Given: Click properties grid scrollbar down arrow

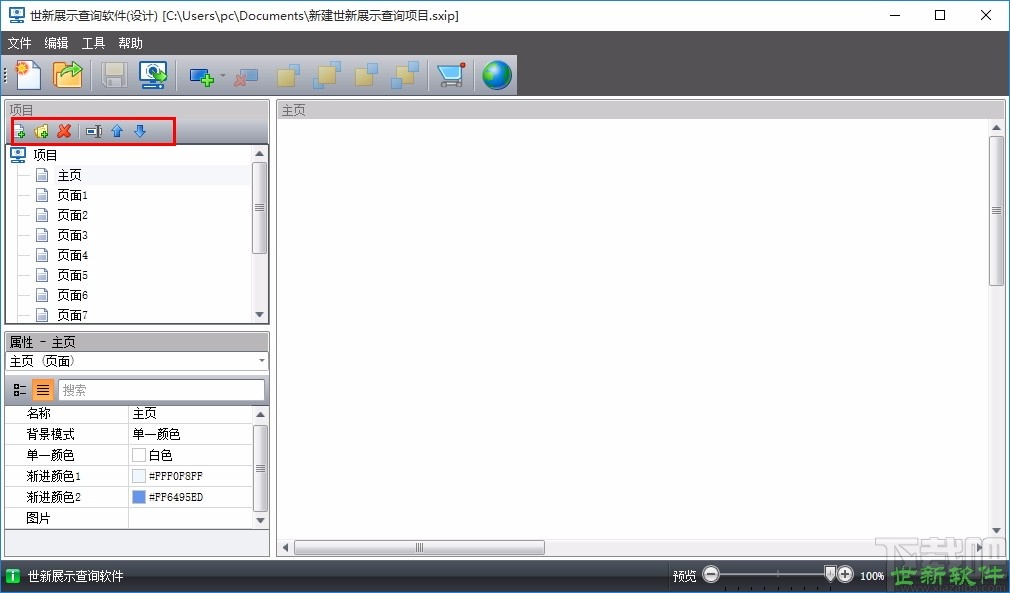Looking at the screenshot, I should point(260,521).
